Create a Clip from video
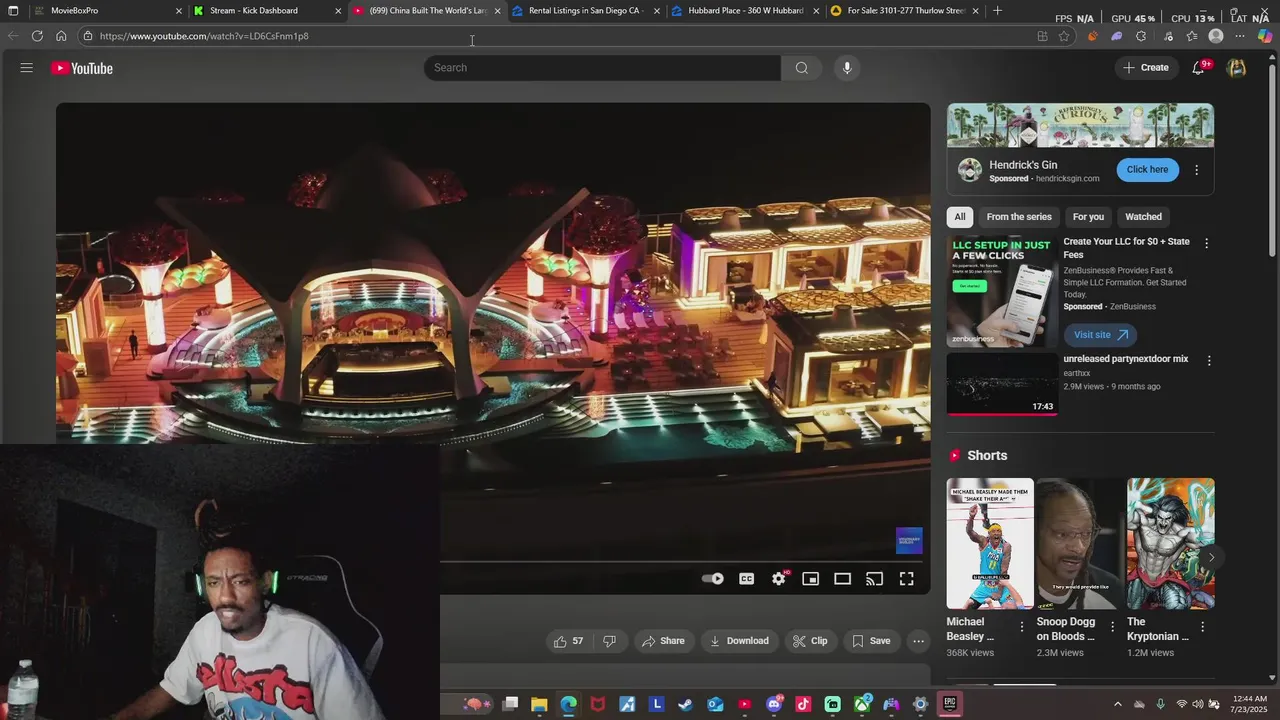Image resolution: width=1280 pixels, height=720 pixels. (810, 641)
